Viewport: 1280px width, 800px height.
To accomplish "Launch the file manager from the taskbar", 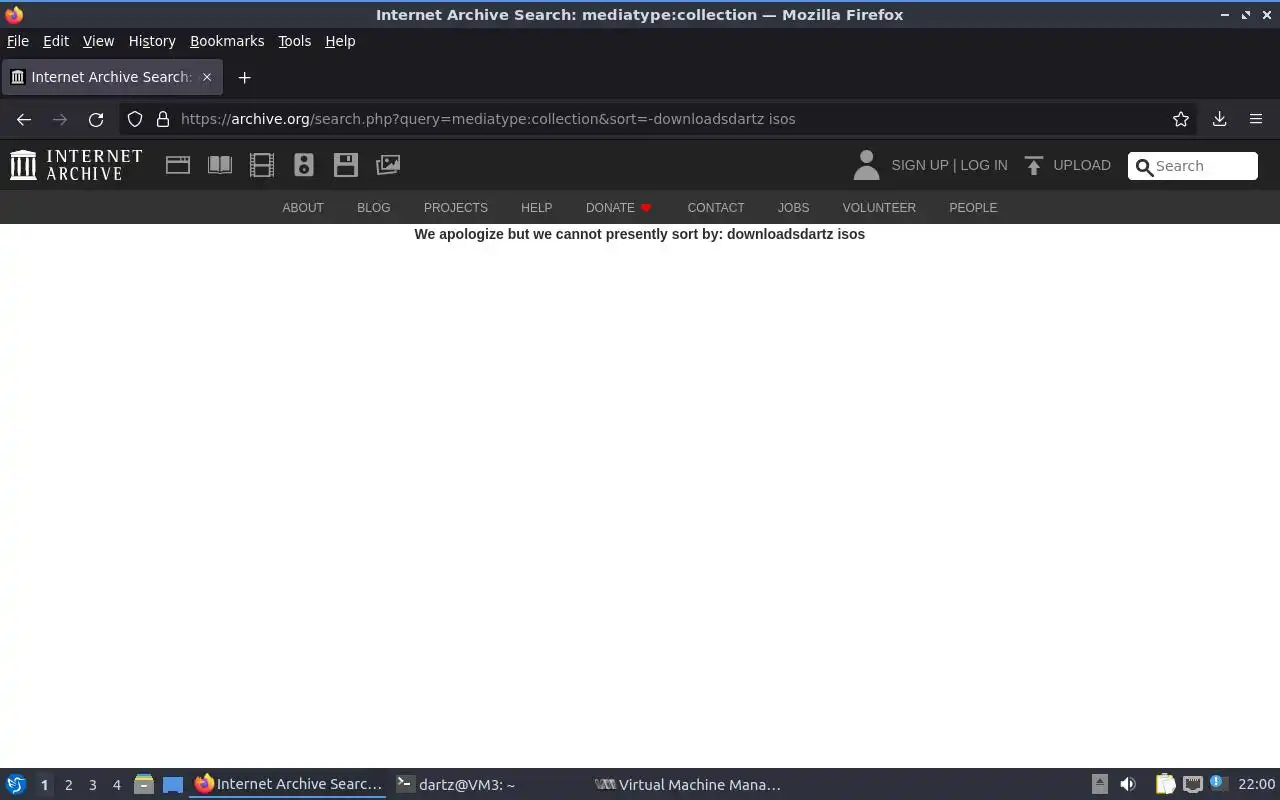I will click(x=143, y=784).
